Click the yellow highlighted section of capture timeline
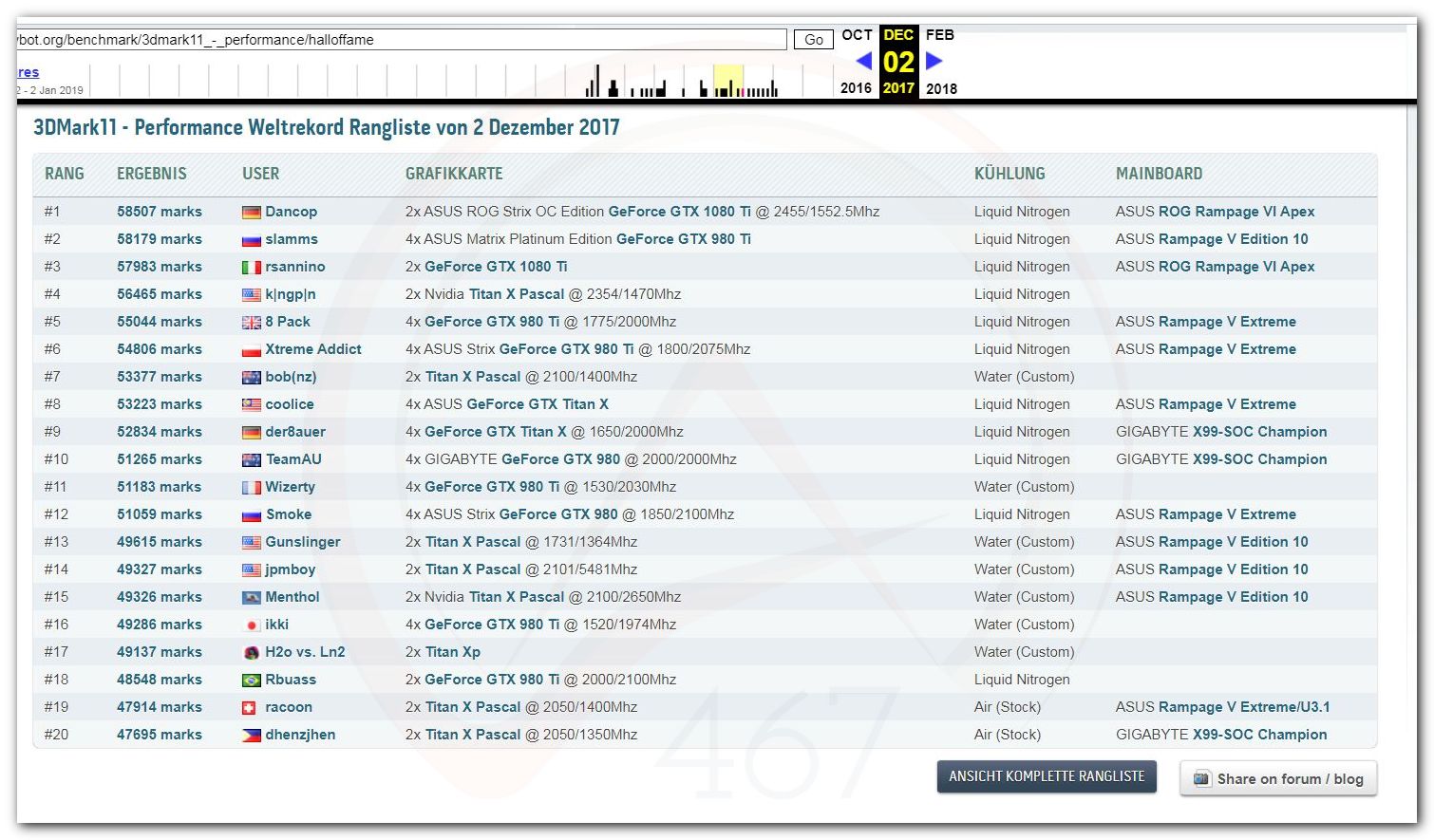The width and height of the screenshot is (1434, 840). [x=728, y=81]
